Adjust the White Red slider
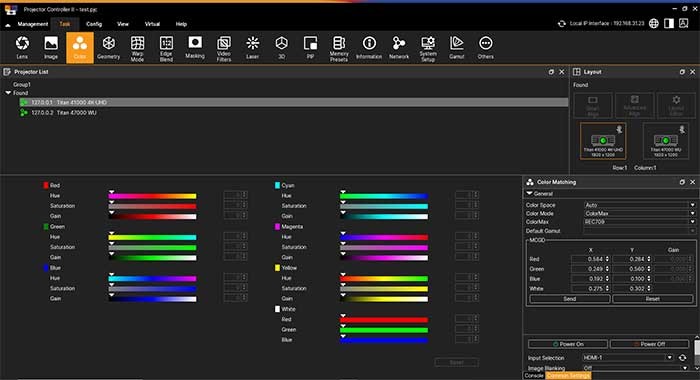 384,320
